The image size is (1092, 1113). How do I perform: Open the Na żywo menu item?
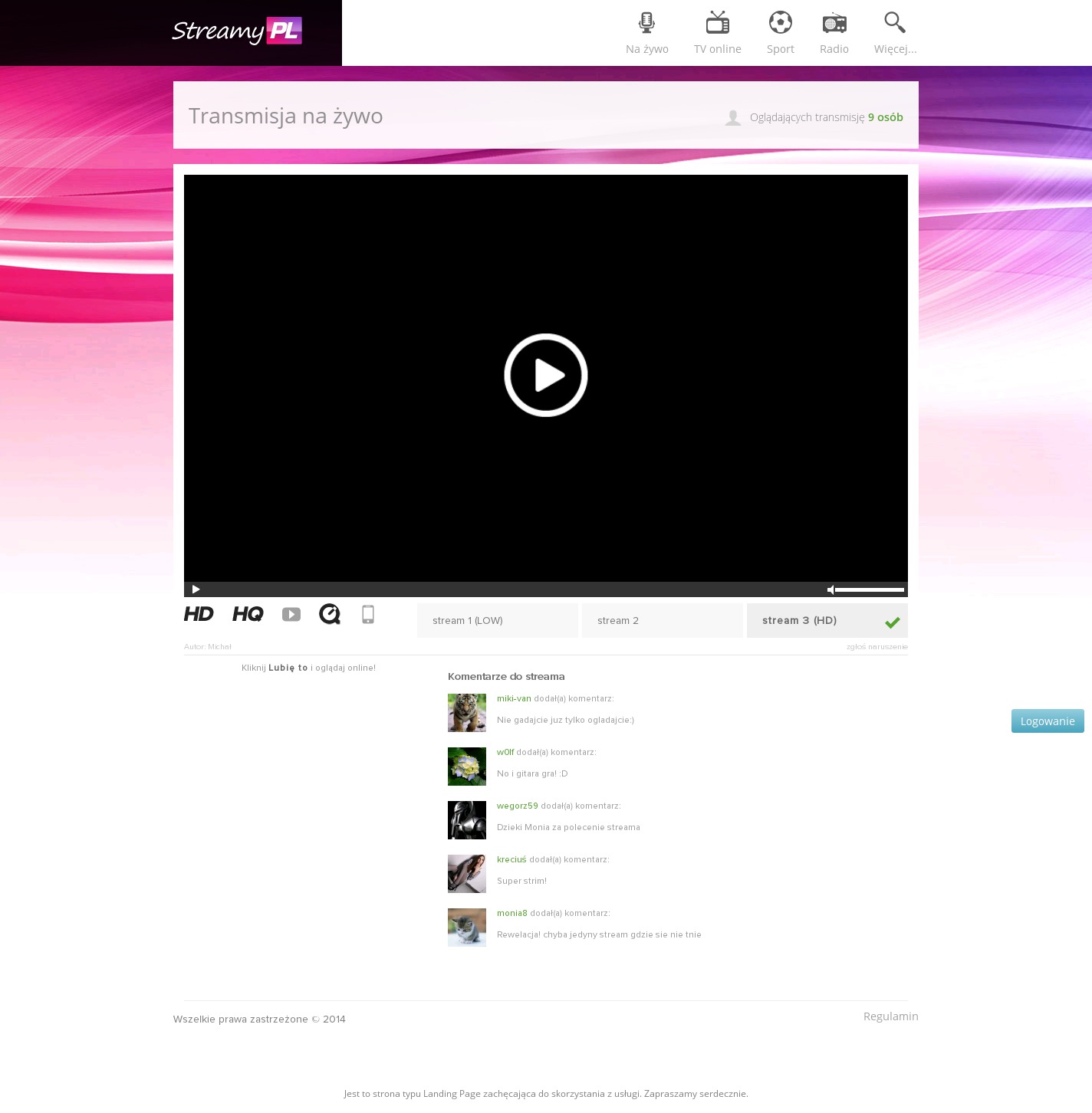click(x=646, y=33)
